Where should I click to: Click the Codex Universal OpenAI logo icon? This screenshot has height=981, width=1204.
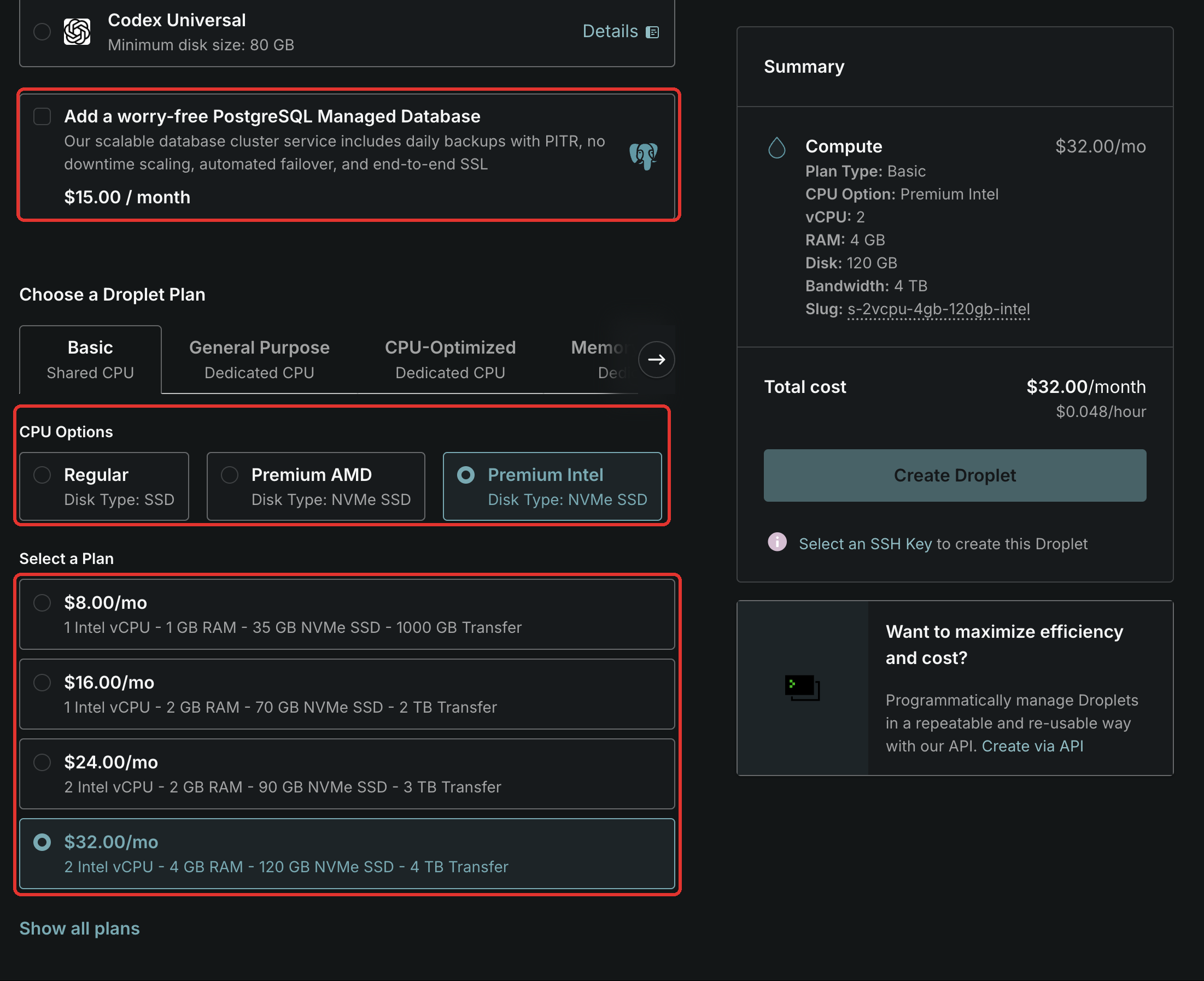coord(77,32)
